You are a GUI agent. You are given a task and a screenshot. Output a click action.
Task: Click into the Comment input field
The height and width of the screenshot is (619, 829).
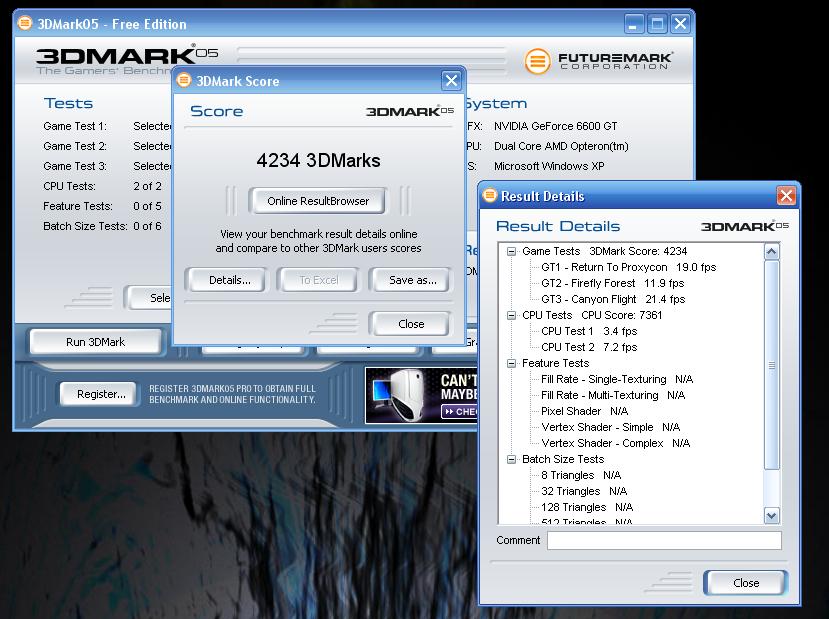point(664,540)
